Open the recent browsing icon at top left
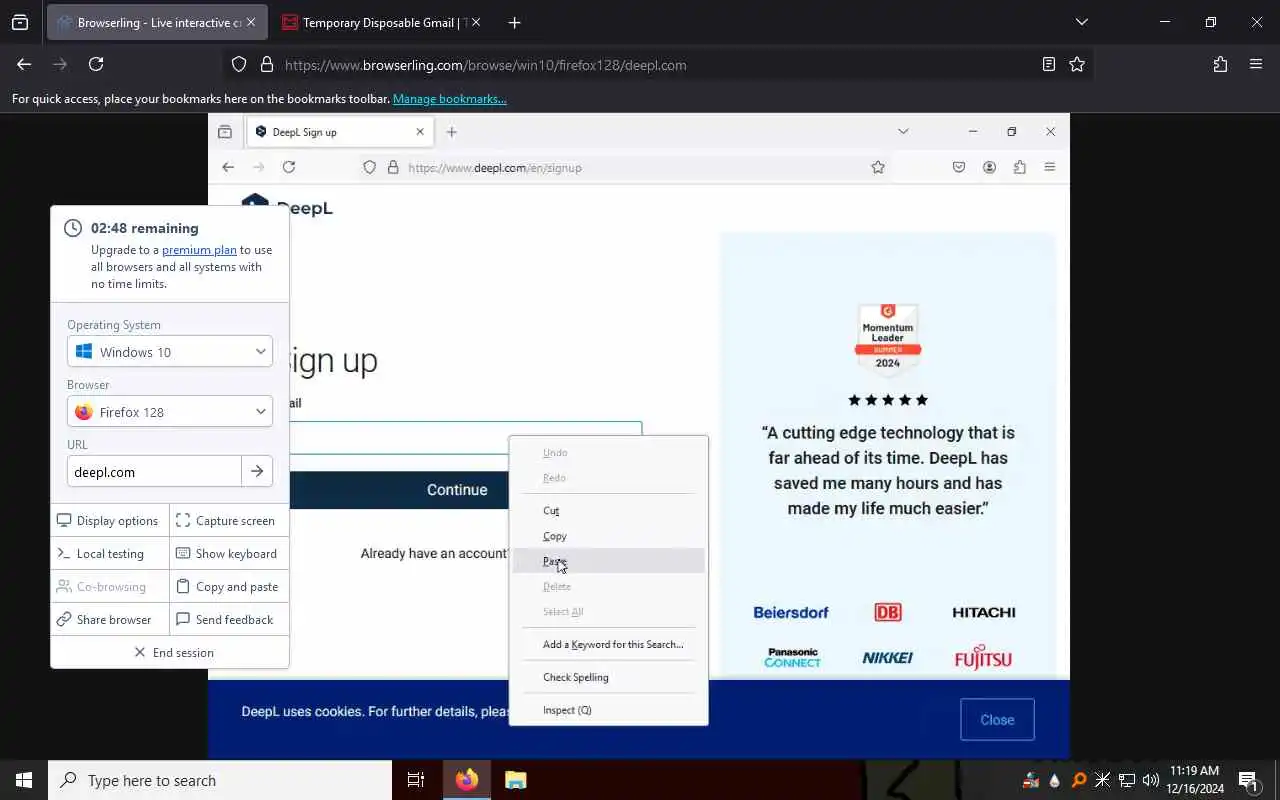The width and height of the screenshot is (1280, 800). coord(20,22)
